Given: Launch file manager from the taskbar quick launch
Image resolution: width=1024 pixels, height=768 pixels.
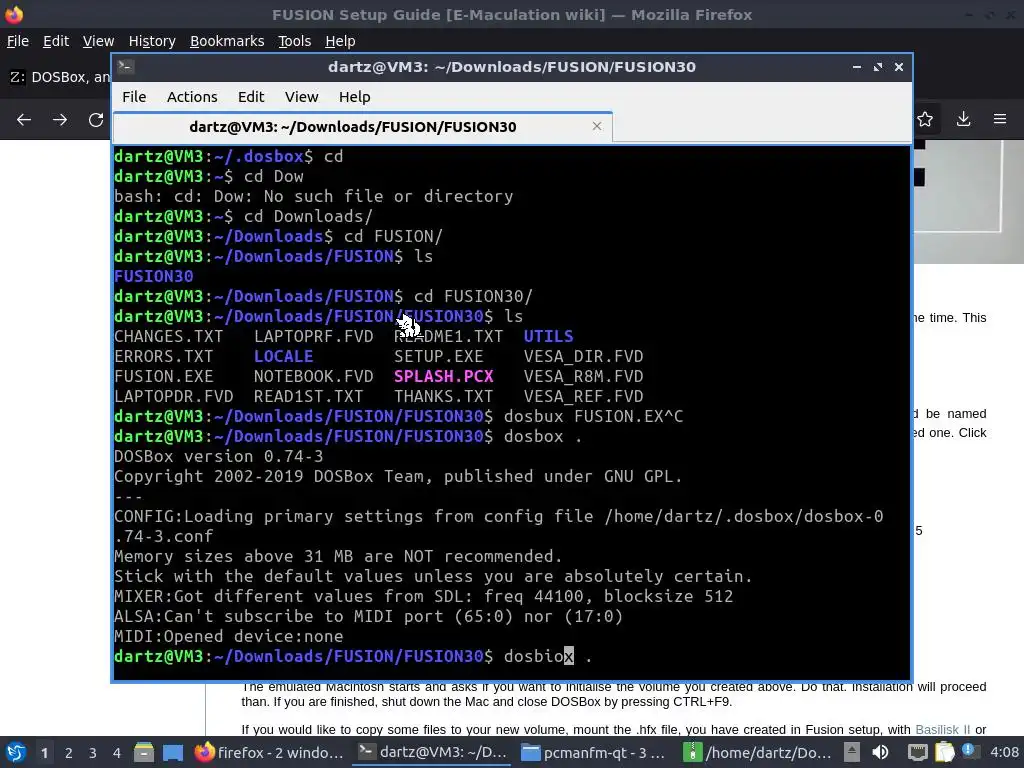Looking at the screenshot, I should [x=144, y=752].
